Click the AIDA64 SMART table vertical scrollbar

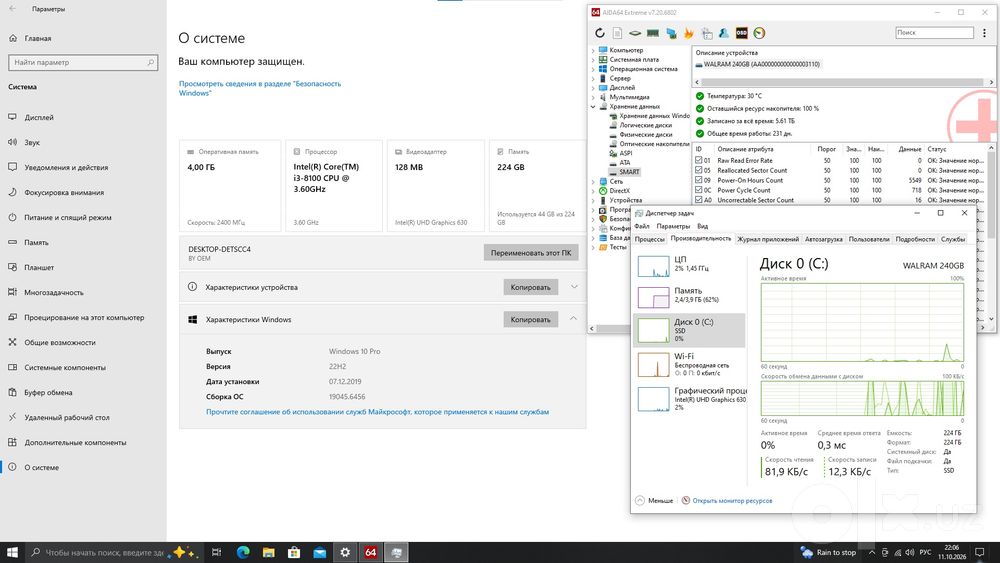991,233
